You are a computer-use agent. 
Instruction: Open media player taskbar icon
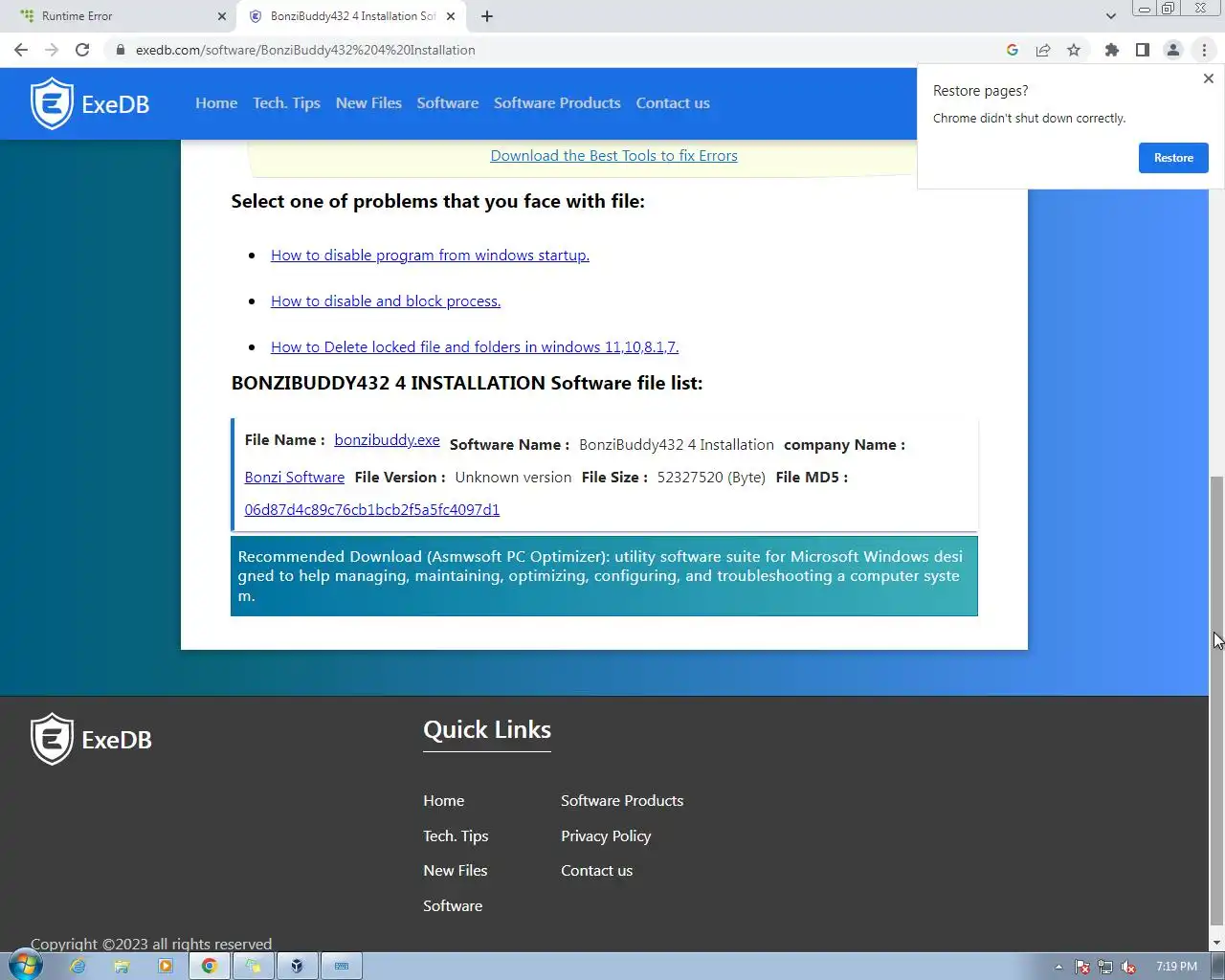click(x=166, y=967)
